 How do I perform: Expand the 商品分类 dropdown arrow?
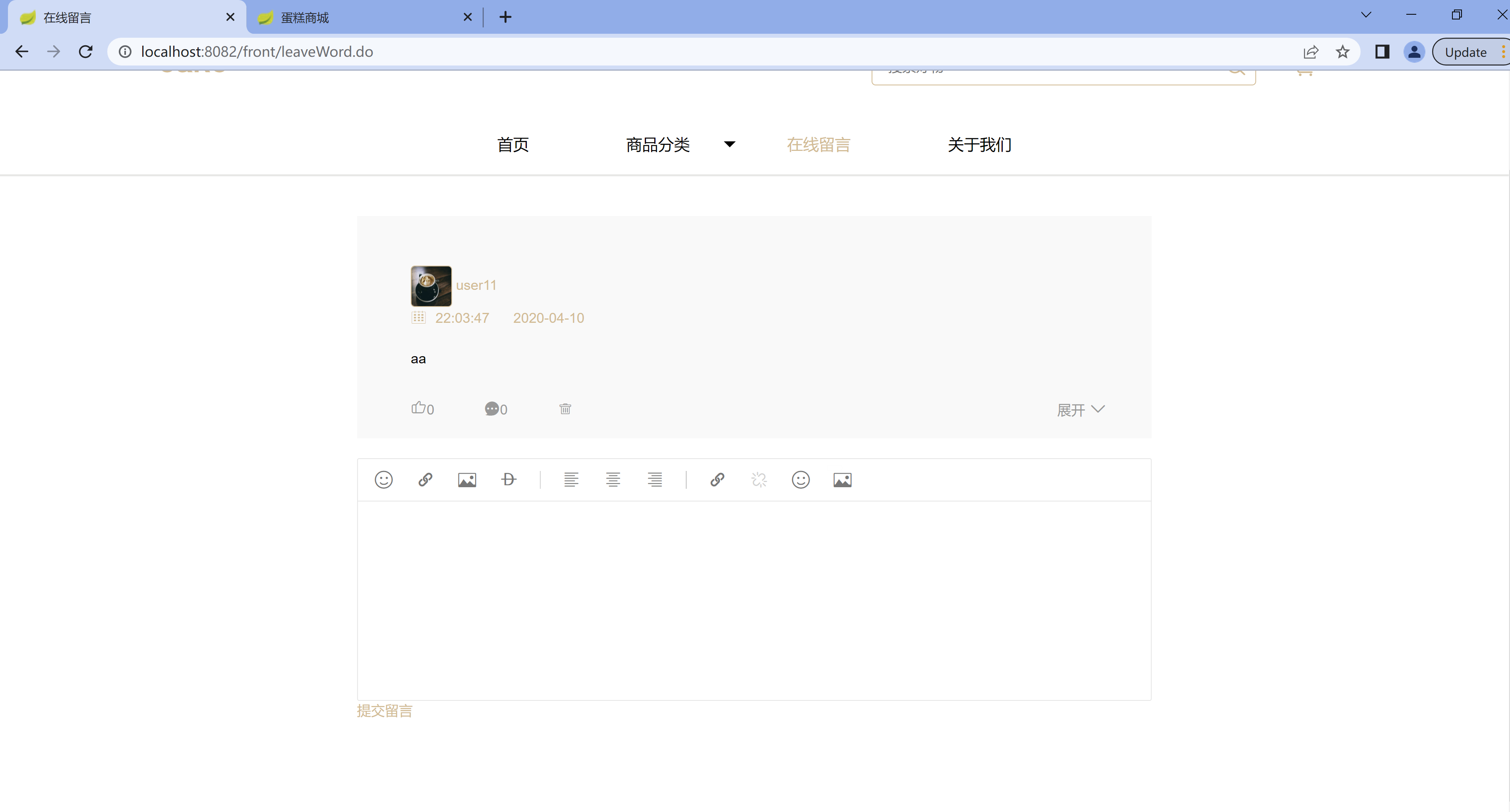point(729,144)
